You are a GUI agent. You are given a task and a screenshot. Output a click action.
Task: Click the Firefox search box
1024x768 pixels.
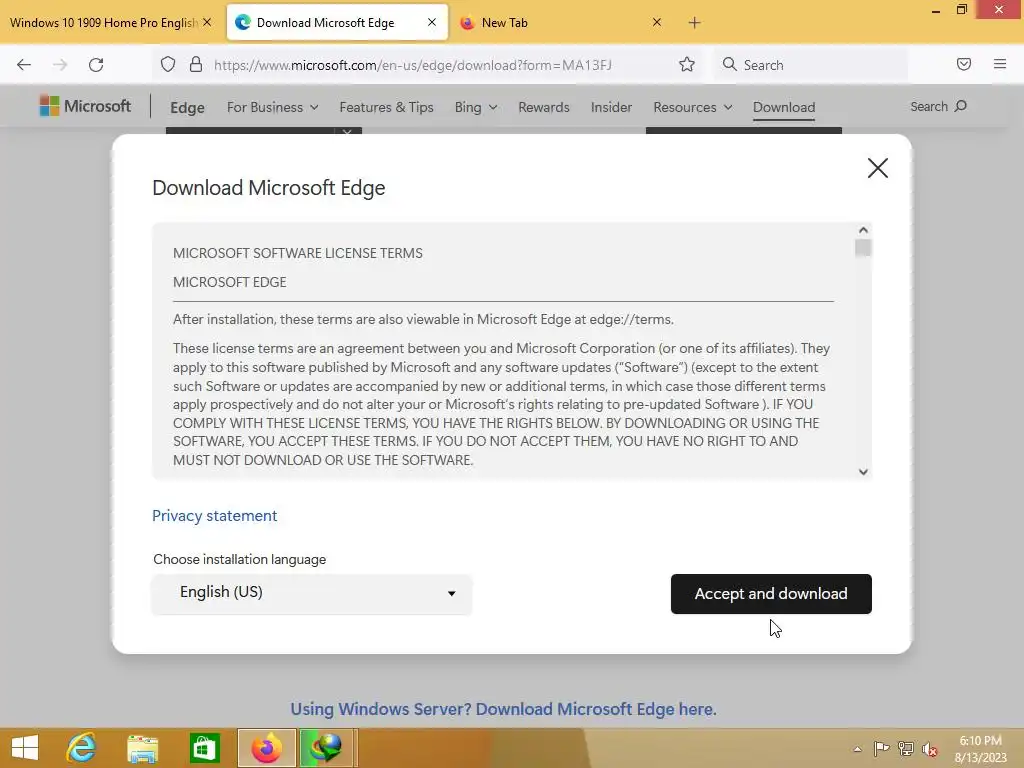(x=811, y=65)
